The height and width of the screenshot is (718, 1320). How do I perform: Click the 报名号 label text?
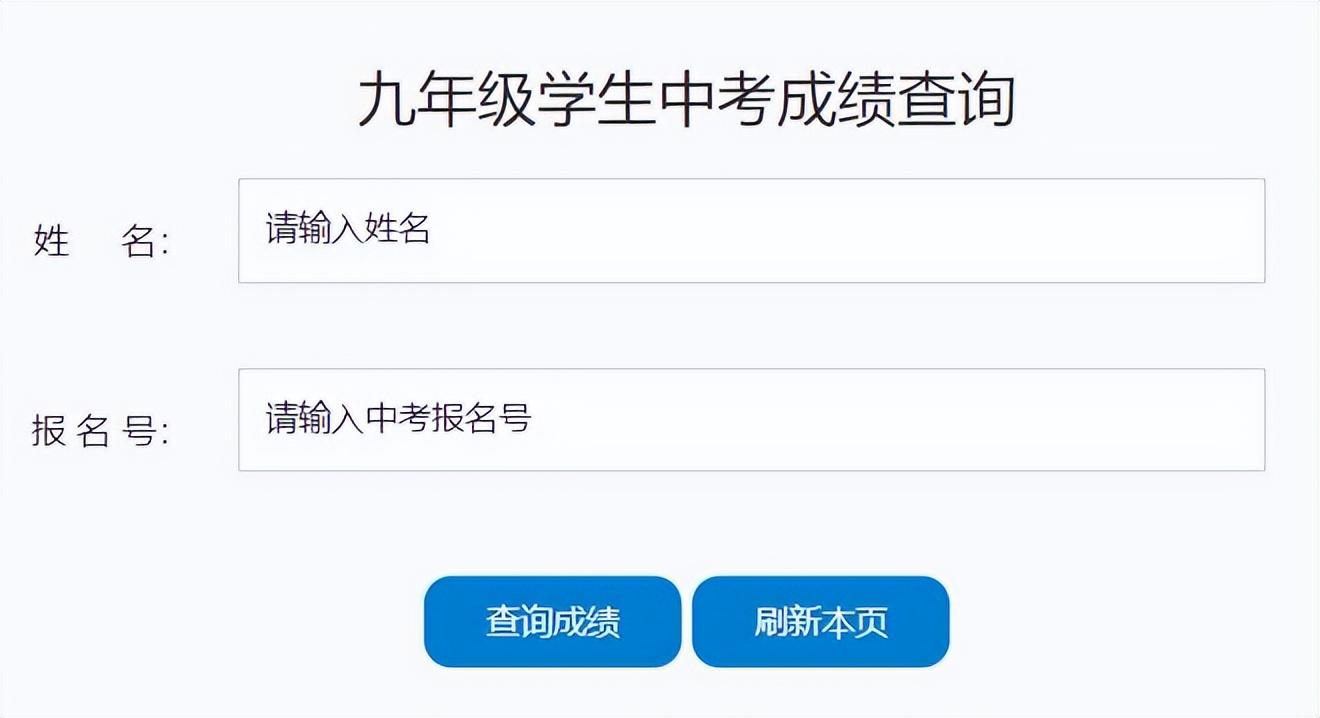(101, 431)
